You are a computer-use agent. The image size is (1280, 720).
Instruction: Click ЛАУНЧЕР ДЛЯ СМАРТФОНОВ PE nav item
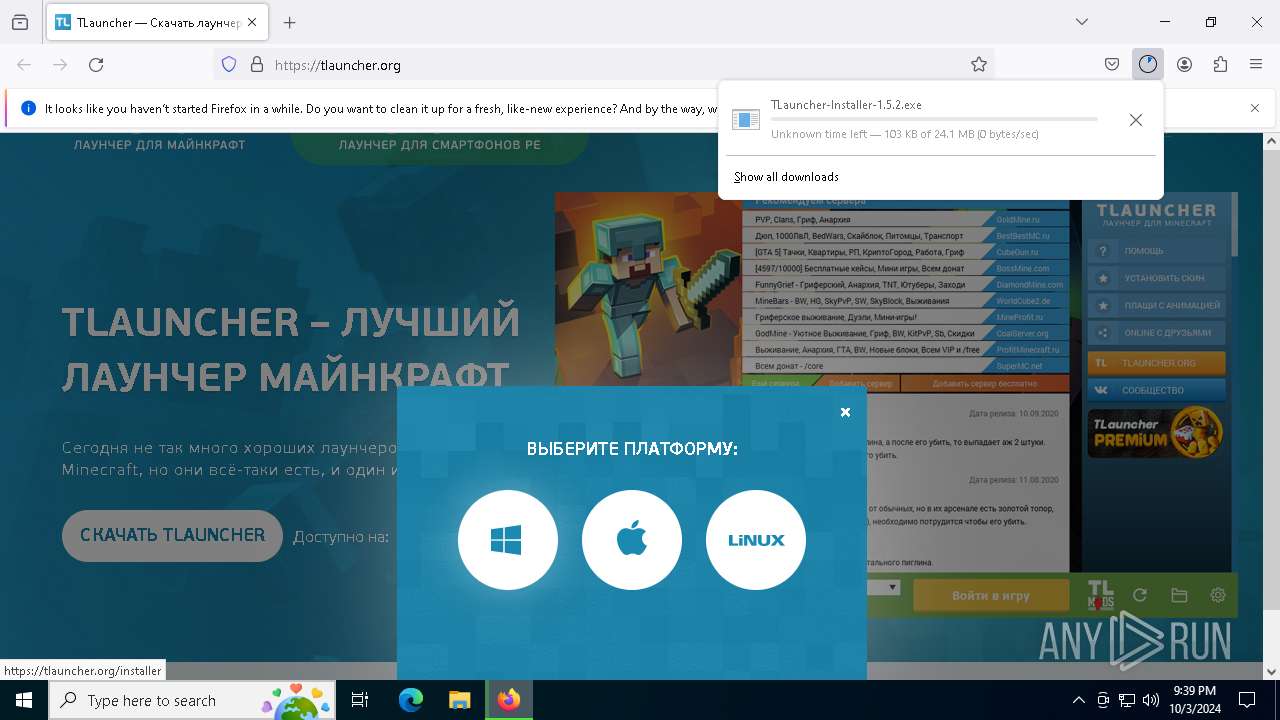click(439, 145)
